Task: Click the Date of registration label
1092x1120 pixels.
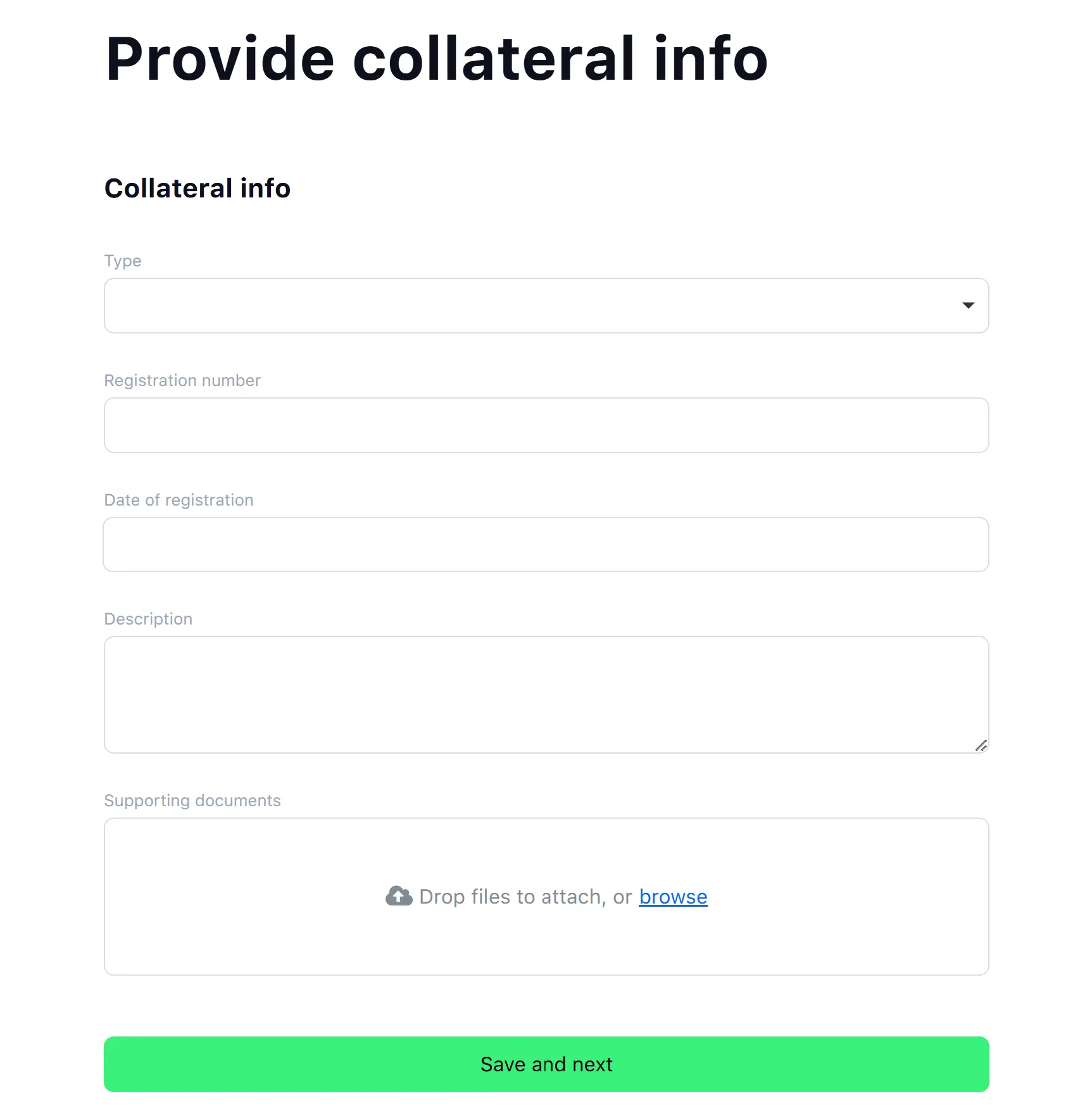Action: tap(179, 500)
